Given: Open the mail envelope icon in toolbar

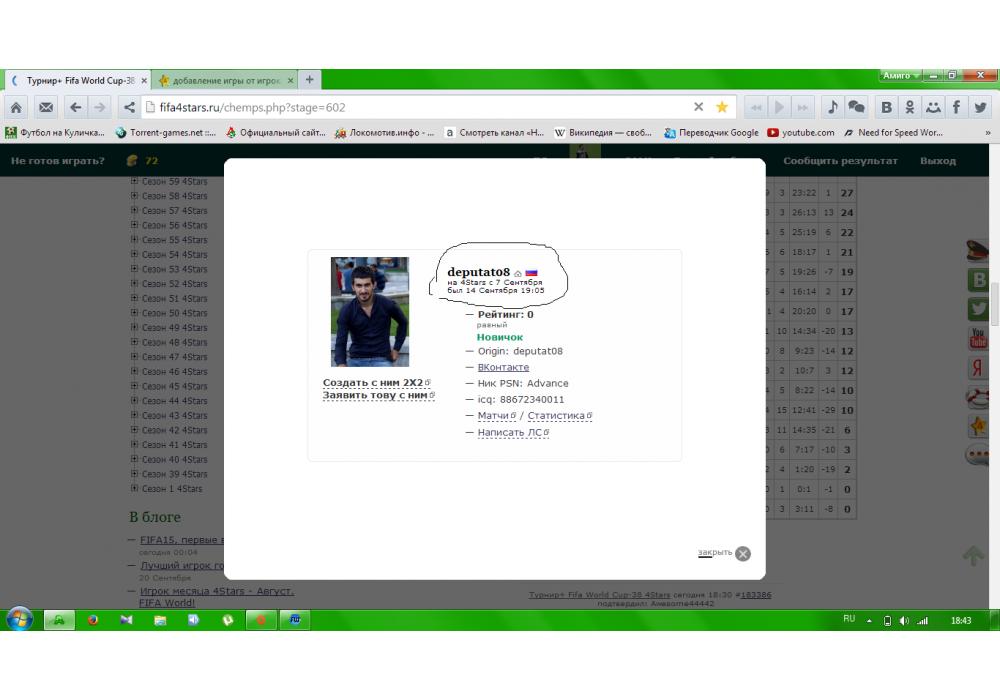Looking at the screenshot, I should pyautogui.click(x=46, y=107).
